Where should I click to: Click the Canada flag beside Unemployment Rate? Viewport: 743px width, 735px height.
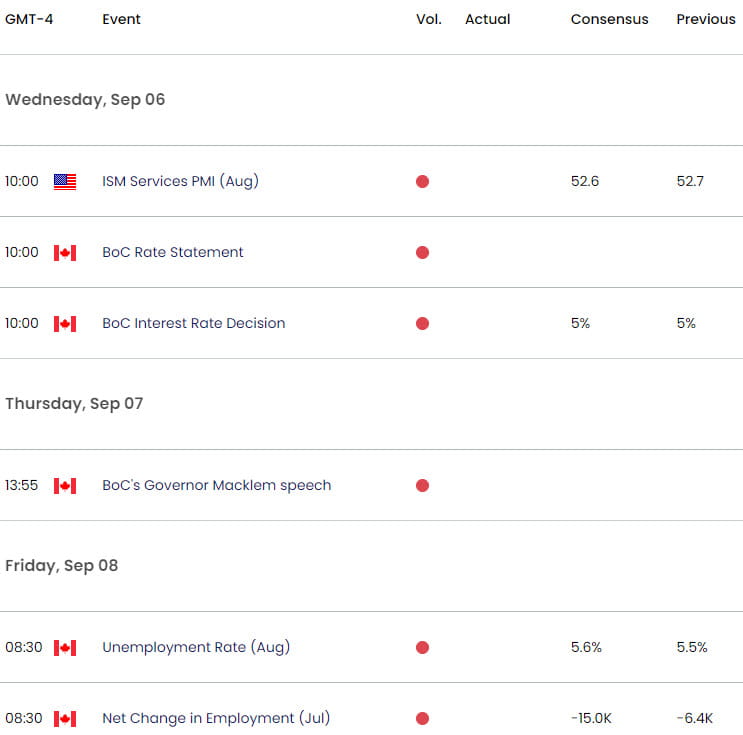[65, 648]
